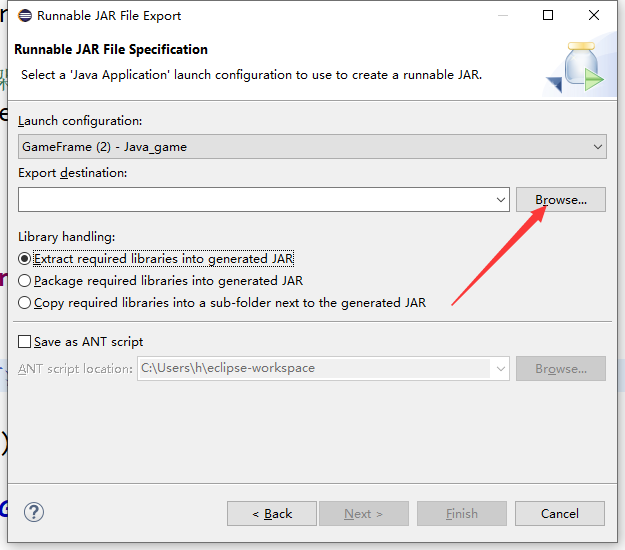This screenshot has height=550, width=625.
Task: Enable the Save as ANT script checkbox
Action: click(26, 341)
